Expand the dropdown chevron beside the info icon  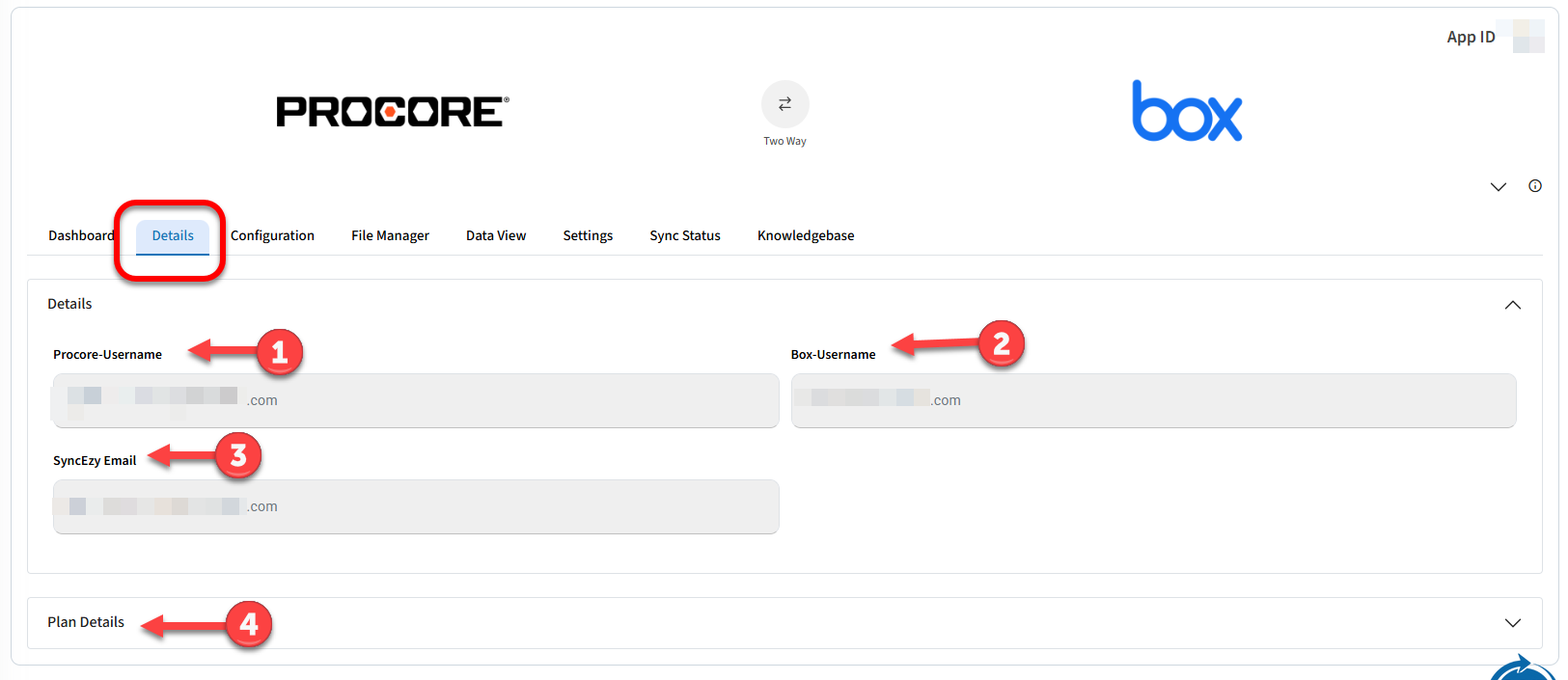coord(1498,187)
